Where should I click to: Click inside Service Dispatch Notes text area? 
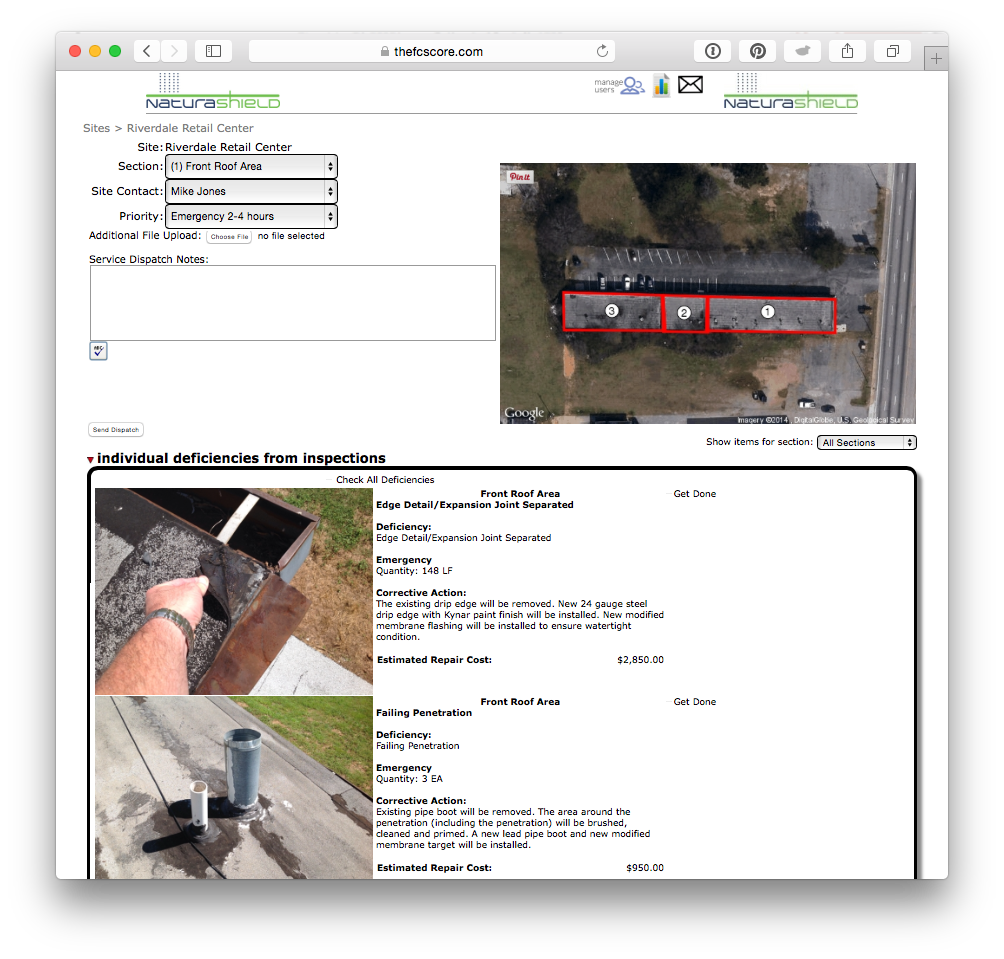pyautogui.click(x=292, y=303)
